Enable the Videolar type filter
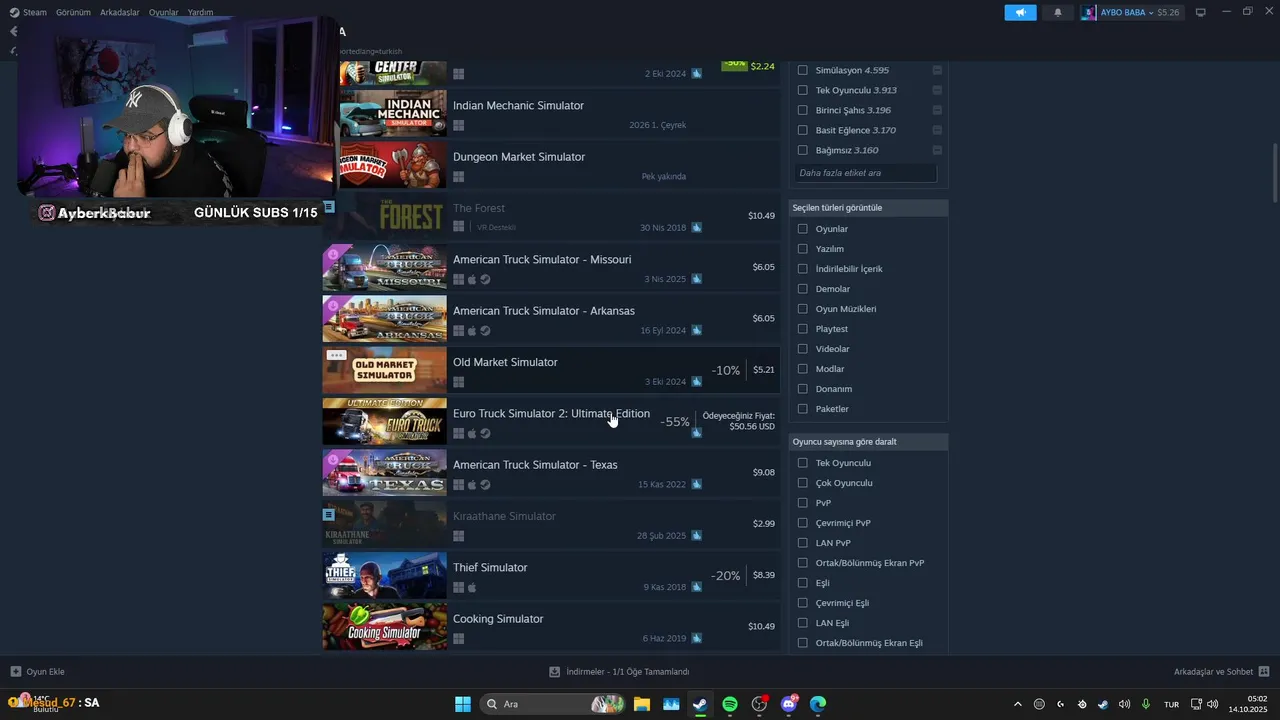The image size is (1280, 720). coord(802,349)
